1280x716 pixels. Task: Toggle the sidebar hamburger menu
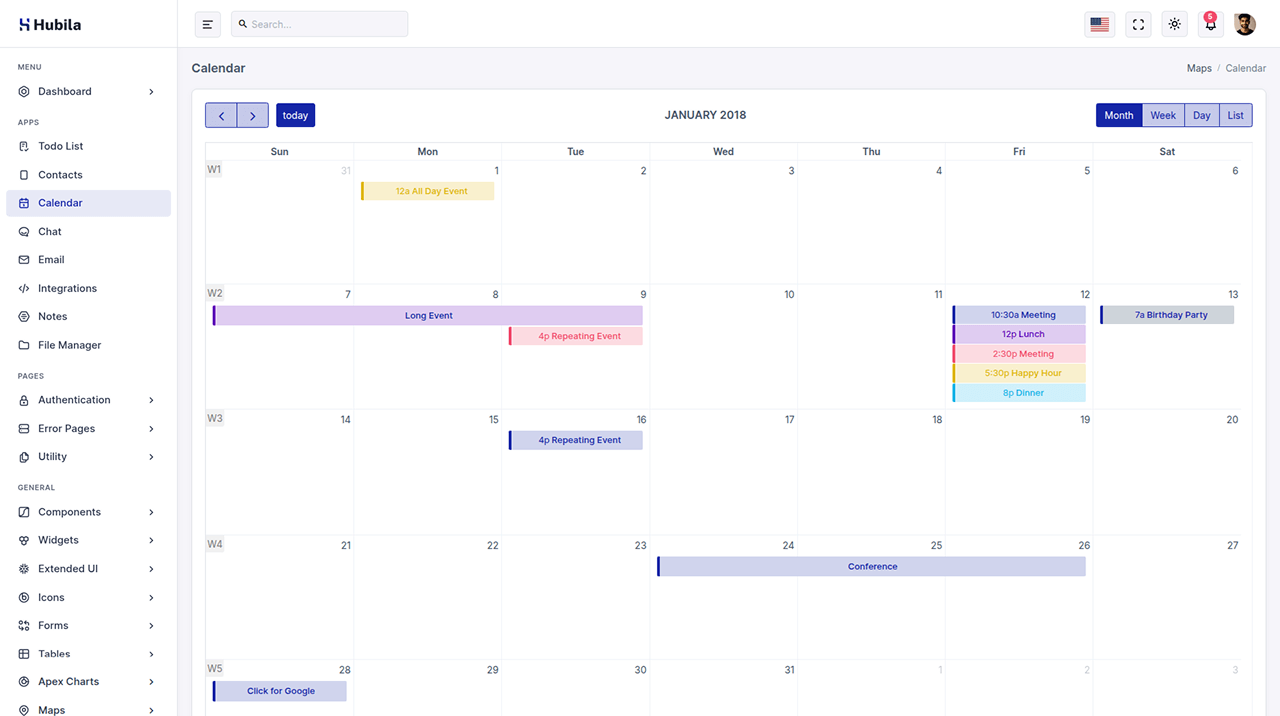(x=208, y=24)
